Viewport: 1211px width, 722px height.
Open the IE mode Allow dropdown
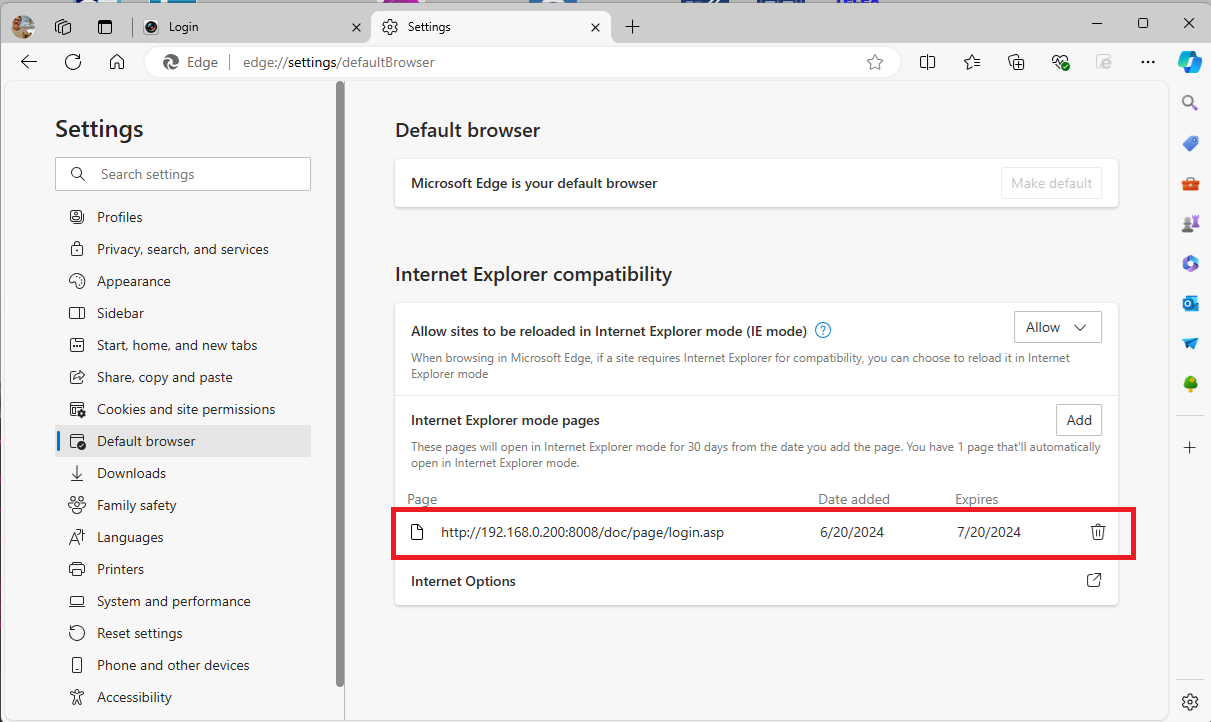click(x=1057, y=327)
